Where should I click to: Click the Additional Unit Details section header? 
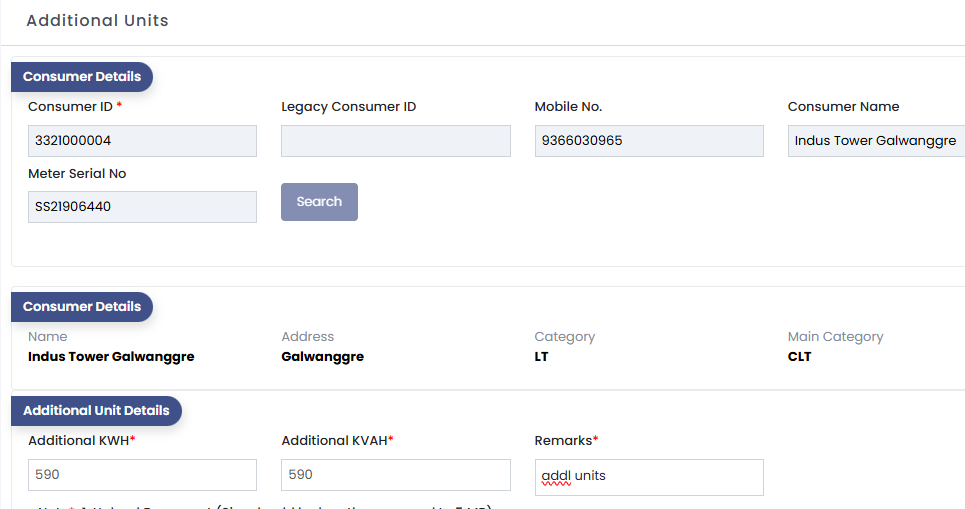(x=96, y=411)
